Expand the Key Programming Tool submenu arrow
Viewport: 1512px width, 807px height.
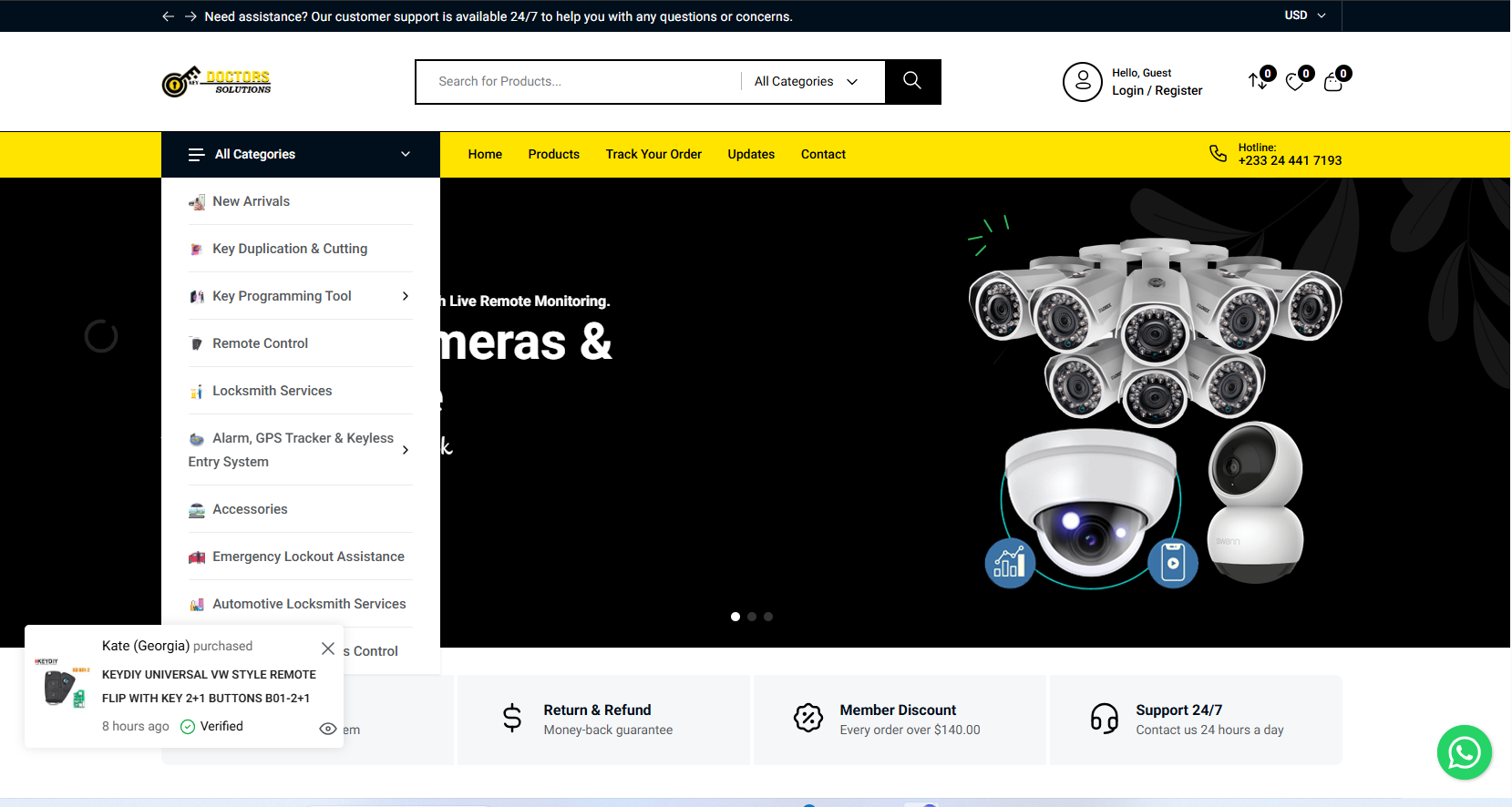[x=406, y=296]
